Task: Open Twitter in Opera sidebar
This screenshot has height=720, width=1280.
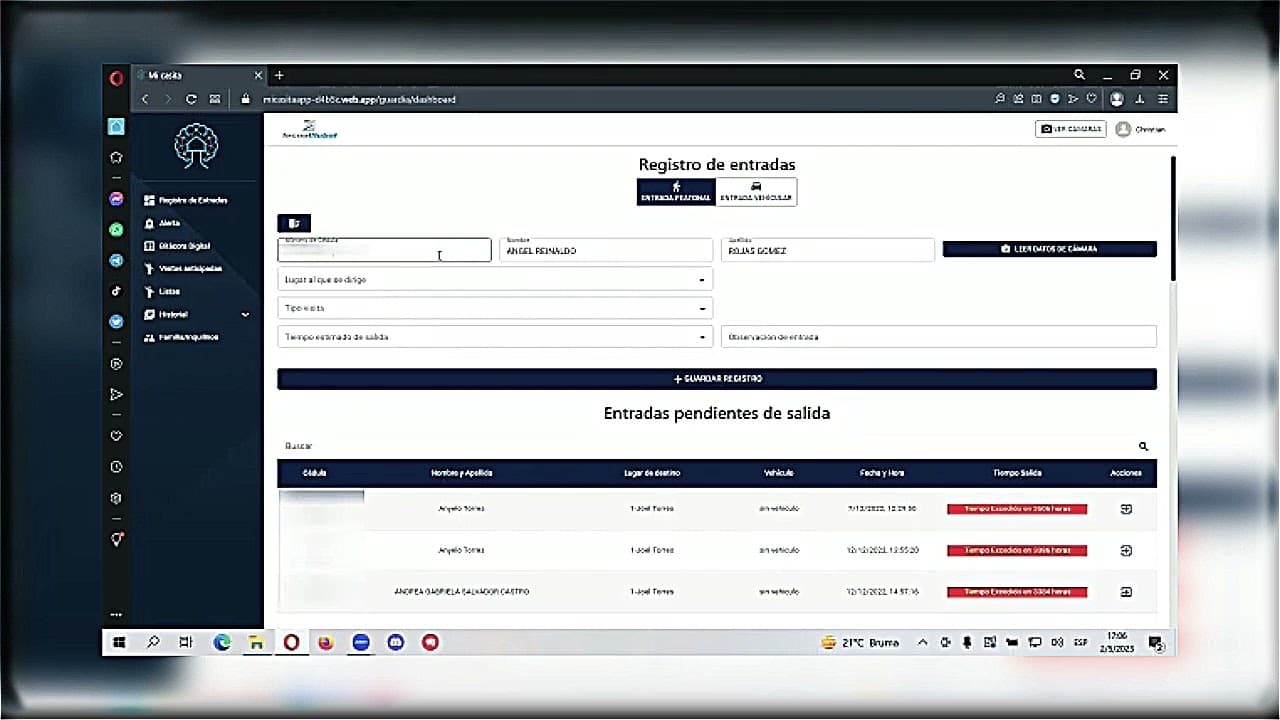Action: click(116, 322)
